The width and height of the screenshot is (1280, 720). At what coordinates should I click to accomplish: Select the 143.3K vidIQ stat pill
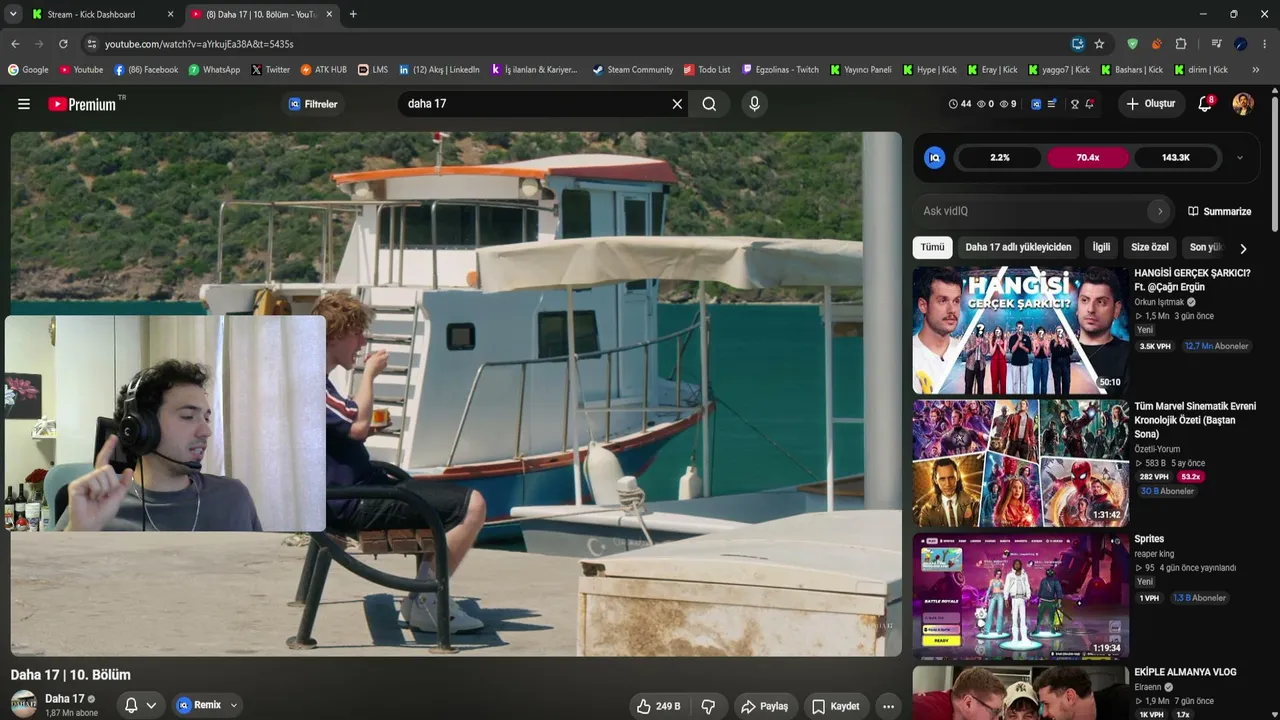coord(1176,158)
